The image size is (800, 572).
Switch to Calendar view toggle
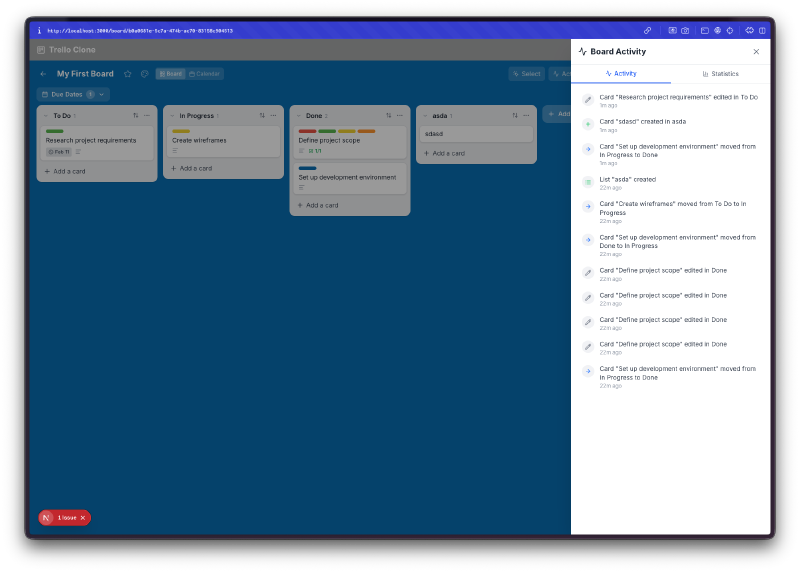pos(205,74)
